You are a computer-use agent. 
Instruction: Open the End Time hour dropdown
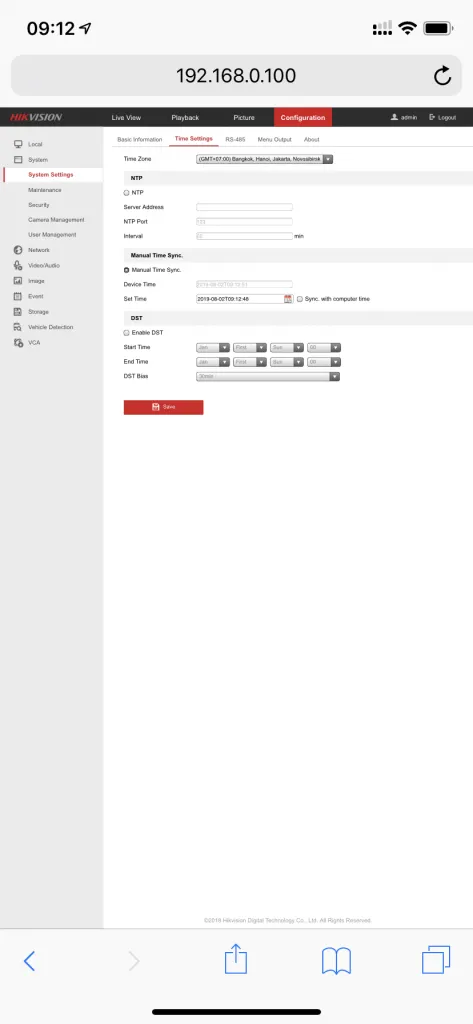click(324, 362)
